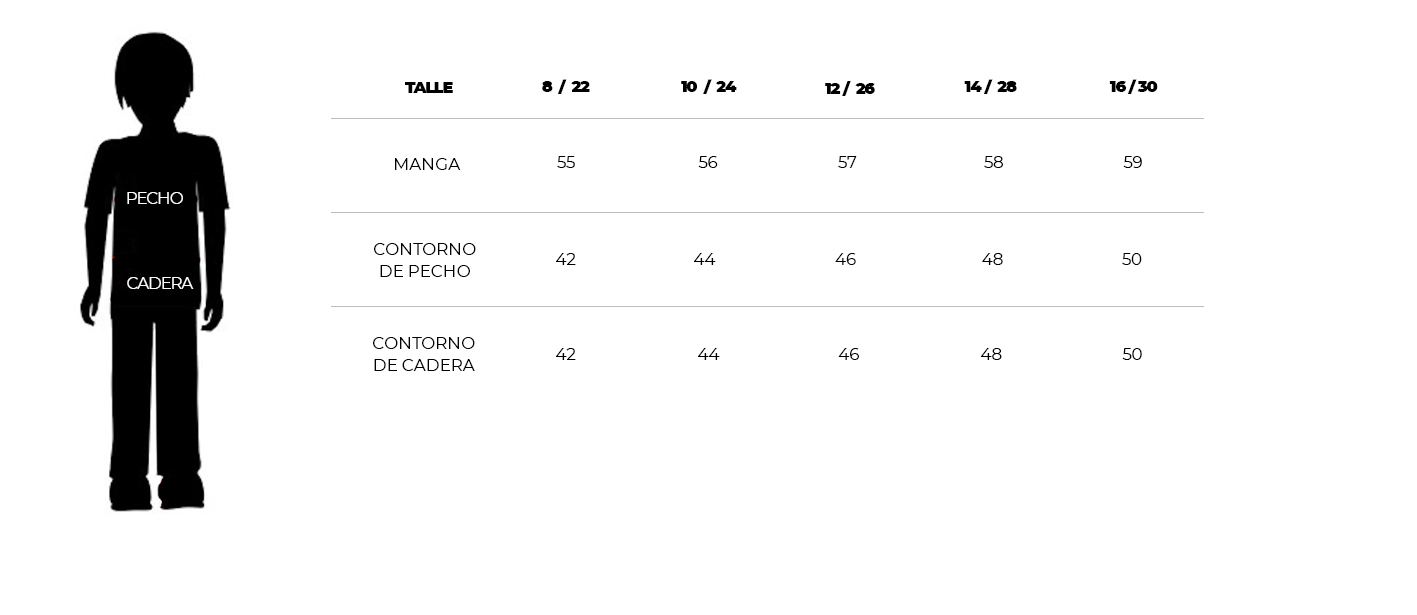Click the manga value 55

coord(566,162)
